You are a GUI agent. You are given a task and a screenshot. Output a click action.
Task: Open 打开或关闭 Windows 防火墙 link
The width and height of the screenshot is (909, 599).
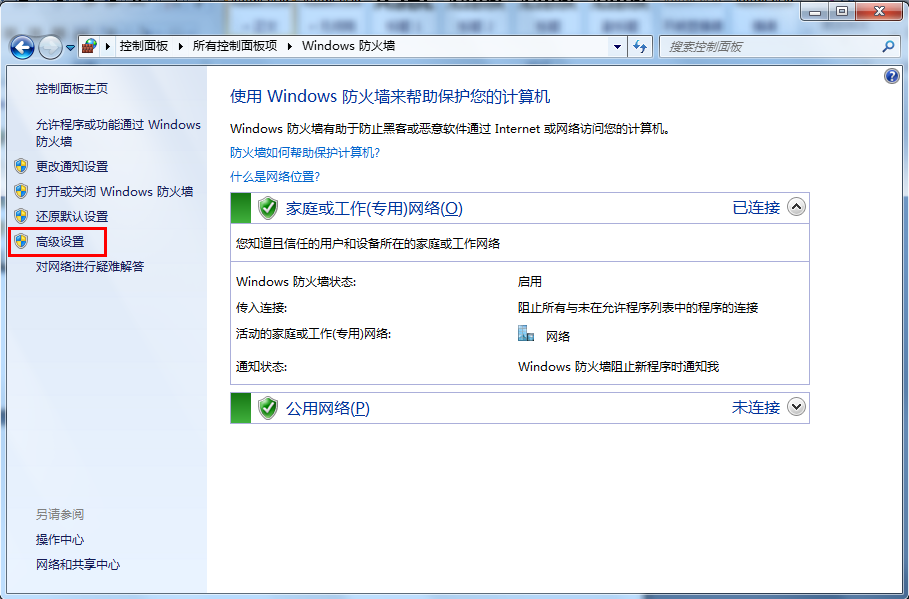click(x=114, y=191)
